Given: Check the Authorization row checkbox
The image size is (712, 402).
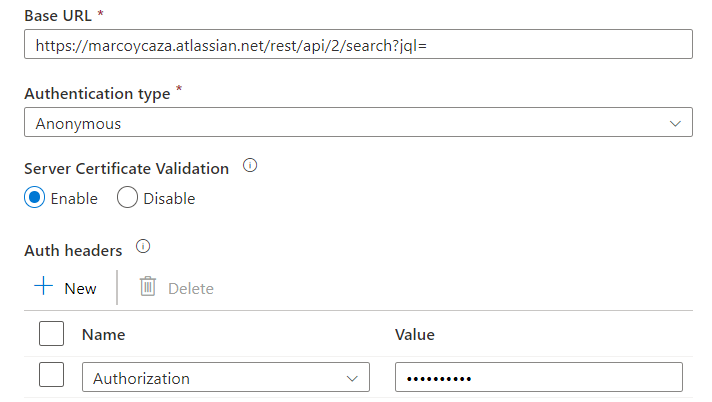Looking at the screenshot, I should (x=51, y=374).
